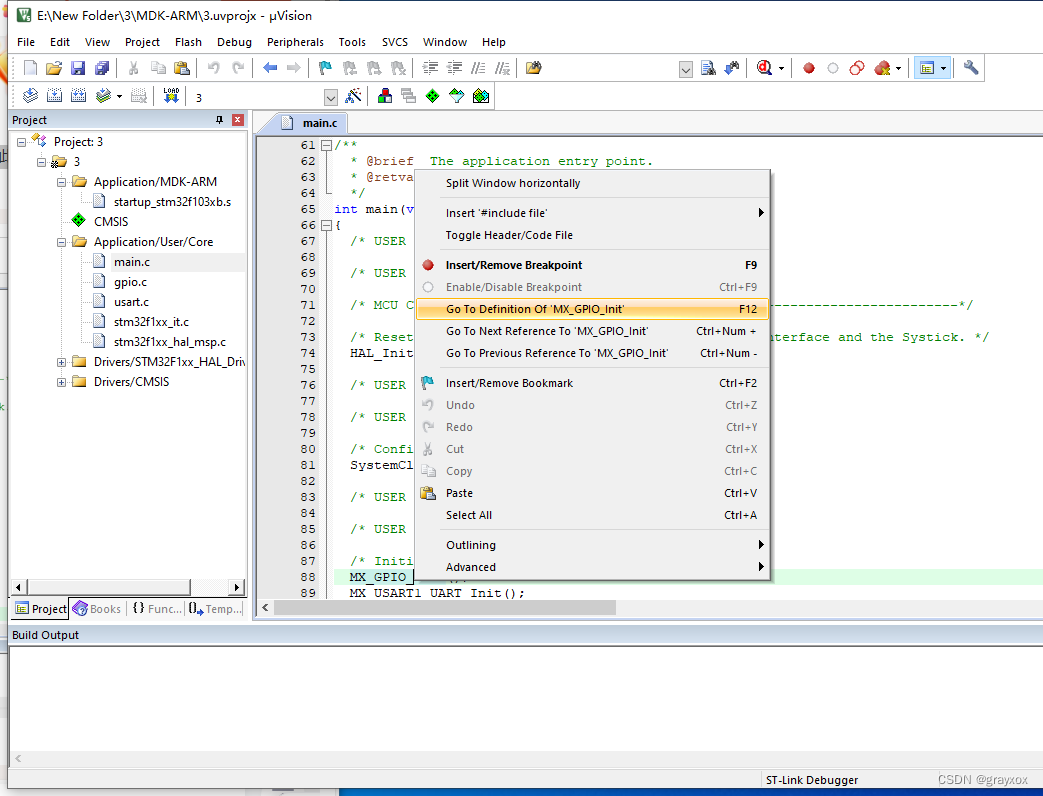Image resolution: width=1043 pixels, height=796 pixels.
Task: Choose 'Select All' in context menu
Action: pyautogui.click(x=592, y=515)
